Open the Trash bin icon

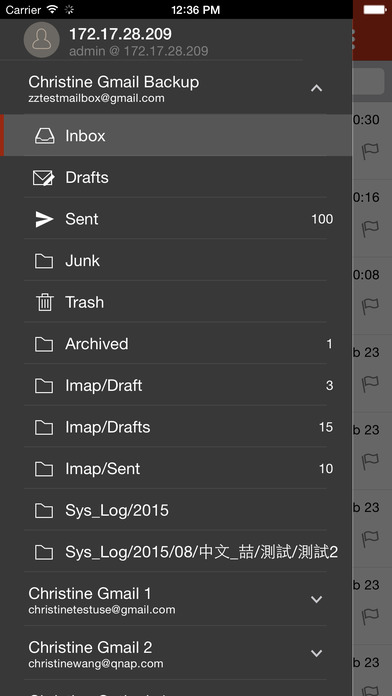pyautogui.click(x=44, y=303)
